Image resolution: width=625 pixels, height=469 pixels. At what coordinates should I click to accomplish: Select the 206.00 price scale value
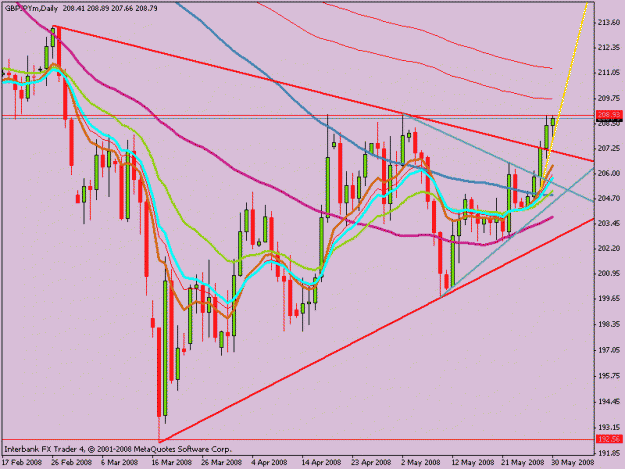tap(608, 173)
